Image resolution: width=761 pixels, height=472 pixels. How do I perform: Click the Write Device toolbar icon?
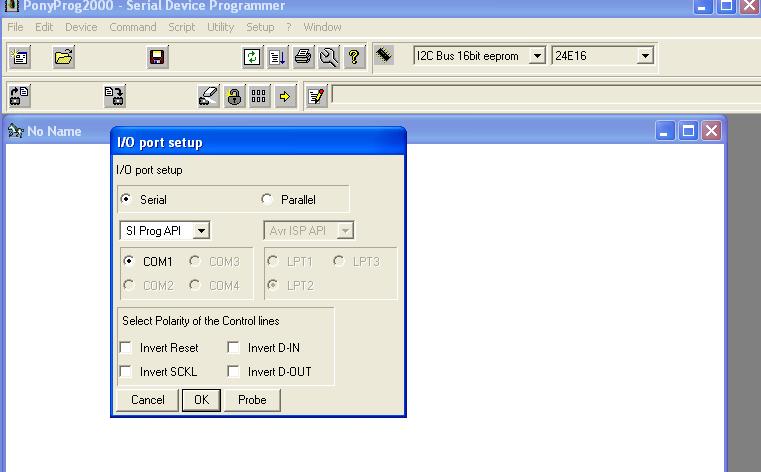tap(115, 96)
